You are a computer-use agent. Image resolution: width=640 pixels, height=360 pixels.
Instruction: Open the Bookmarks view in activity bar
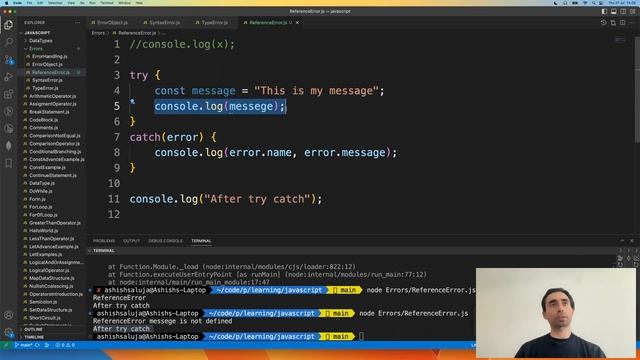(x=9, y=163)
